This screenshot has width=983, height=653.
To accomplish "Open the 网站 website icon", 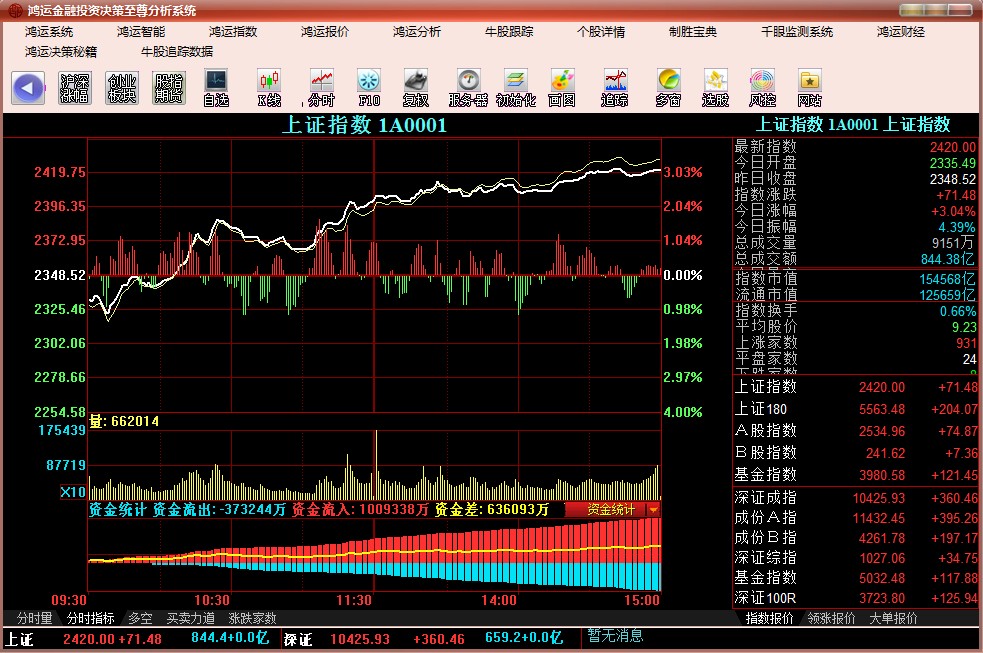I will [809, 88].
